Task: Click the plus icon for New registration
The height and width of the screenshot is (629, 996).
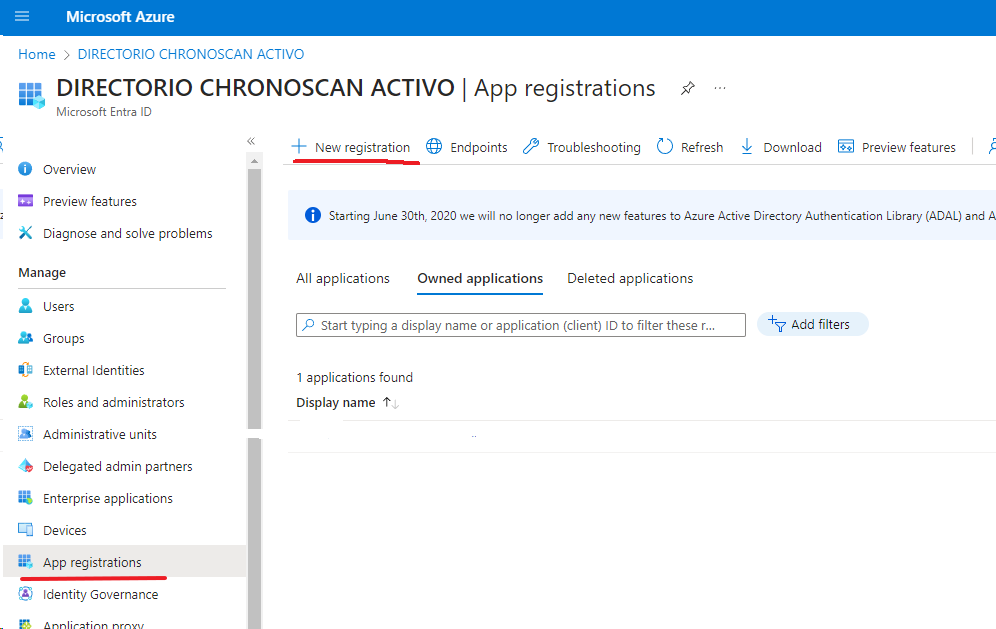Action: click(299, 147)
